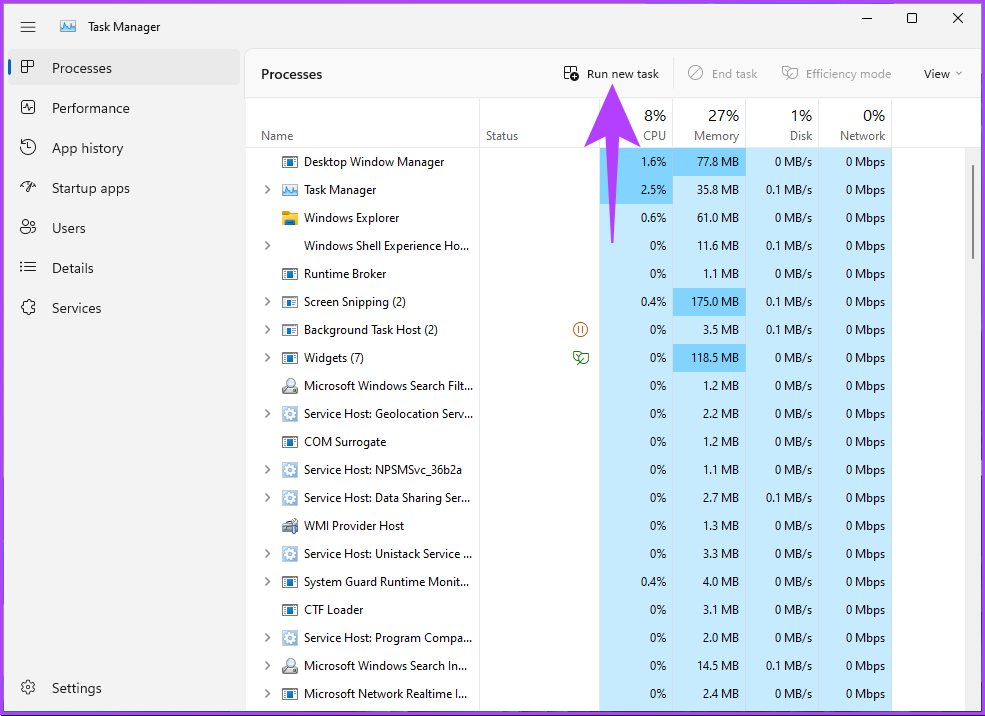Image resolution: width=985 pixels, height=716 pixels.
Task: Open the hamburger navigation menu
Action: pyautogui.click(x=28, y=27)
